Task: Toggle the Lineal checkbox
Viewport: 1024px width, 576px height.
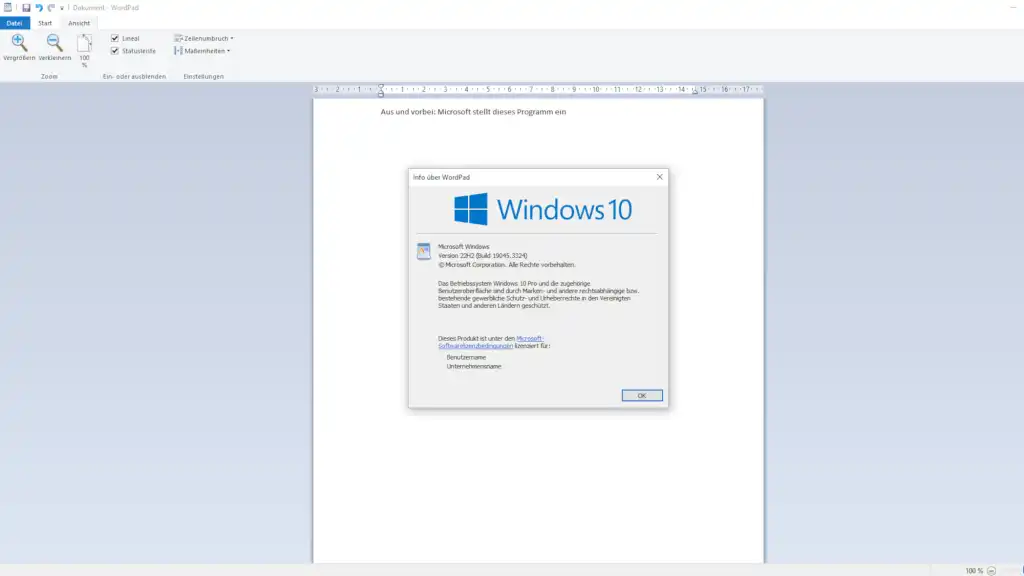Action: tap(115, 39)
